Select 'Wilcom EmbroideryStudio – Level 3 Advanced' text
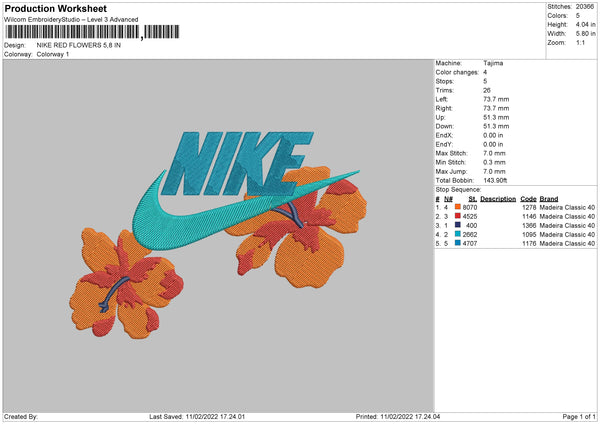600x424 pixels. pyautogui.click(x=71, y=20)
